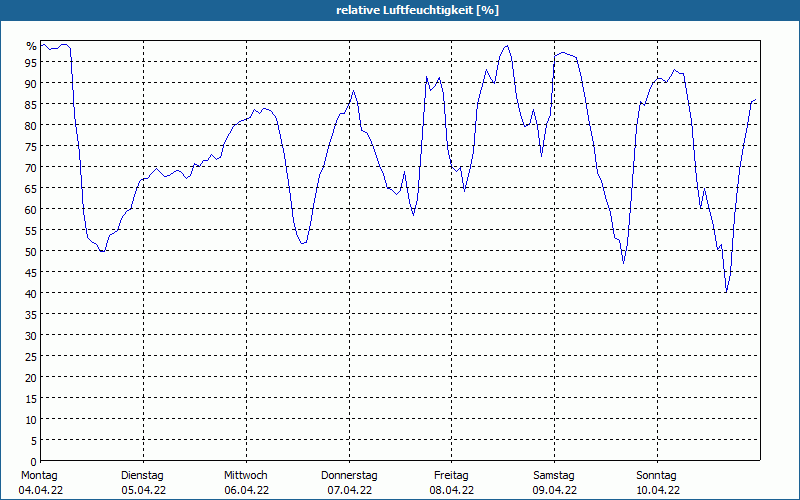
Task: Click the 'Samstag' axis label
Action: coord(554,476)
